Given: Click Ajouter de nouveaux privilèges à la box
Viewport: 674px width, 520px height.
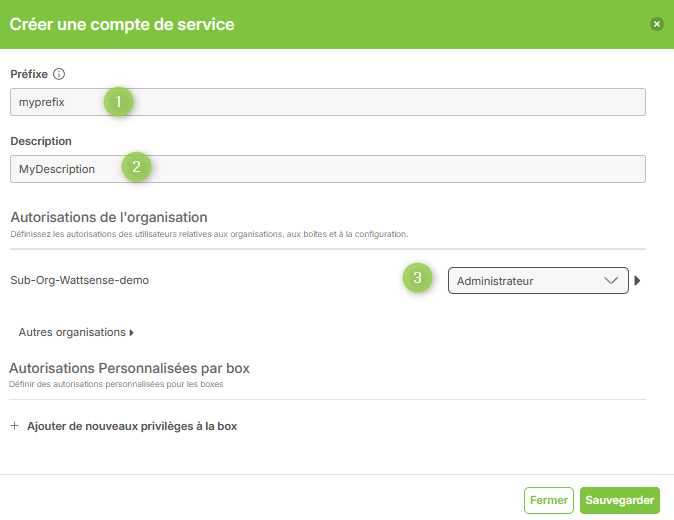Looking at the screenshot, I should point(132,426).
